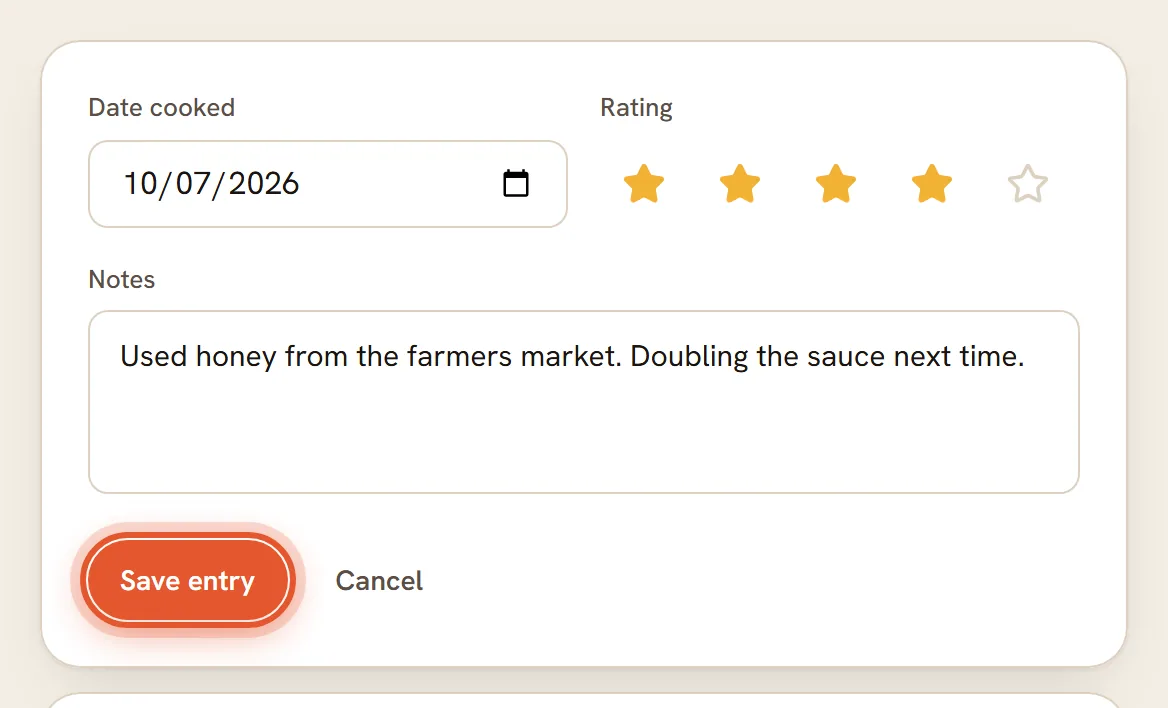Viewport: 1168px width, 708px height.
Task: Click the "Rating" label
Action: click(636, 108)
